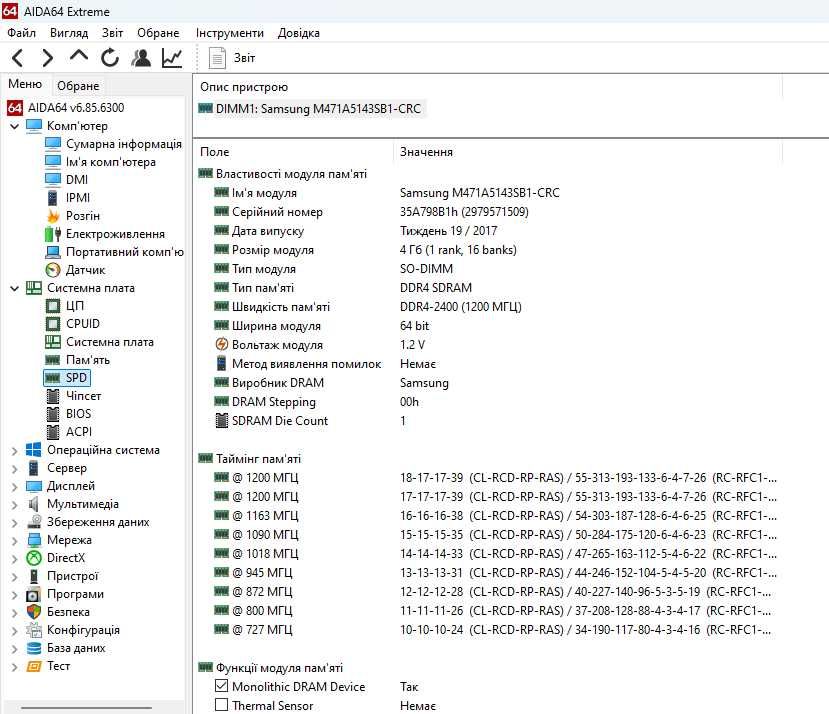Expand the Пристрої tree node
829x714 pixels.
coord(14,576)
